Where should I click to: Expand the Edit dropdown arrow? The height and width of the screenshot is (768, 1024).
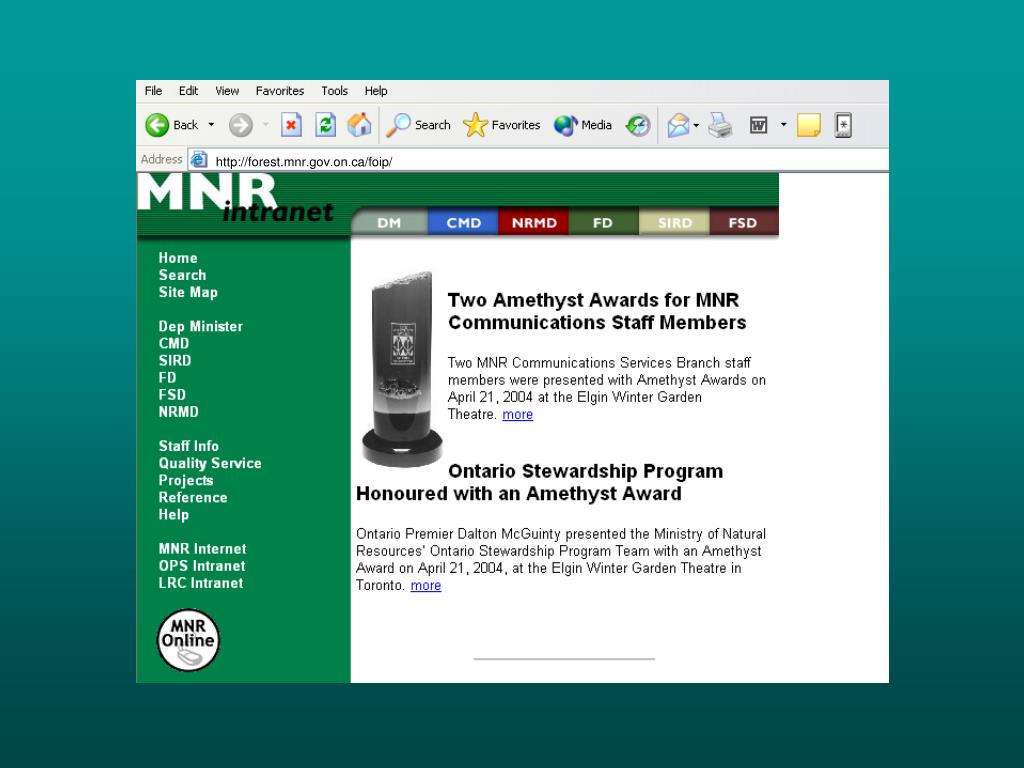(x=783, y=125)
